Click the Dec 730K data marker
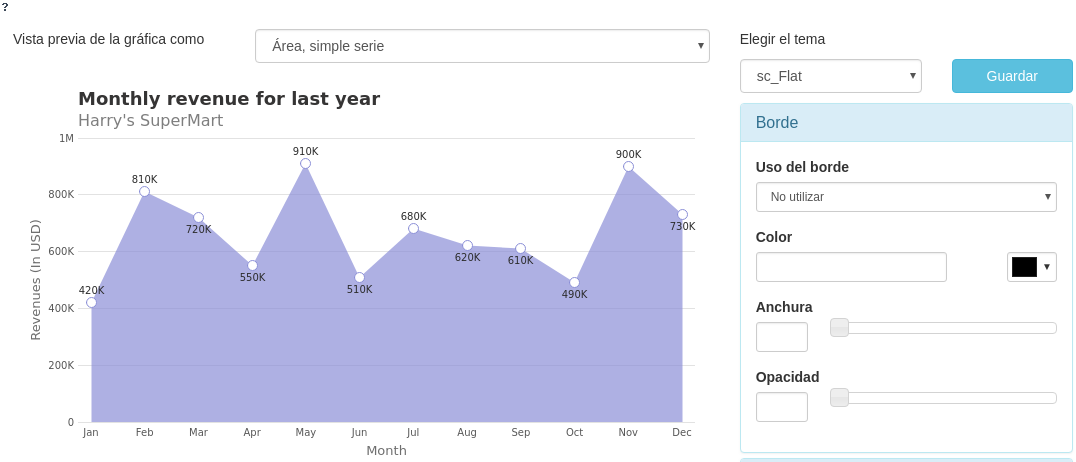1076x462 pixels. (682, 215)
